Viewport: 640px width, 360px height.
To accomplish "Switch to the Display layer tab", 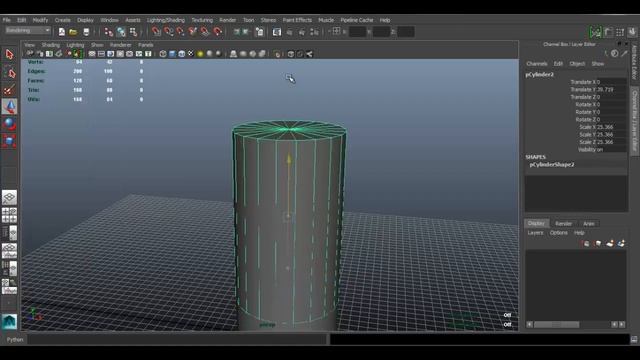I will coord(536,223).
